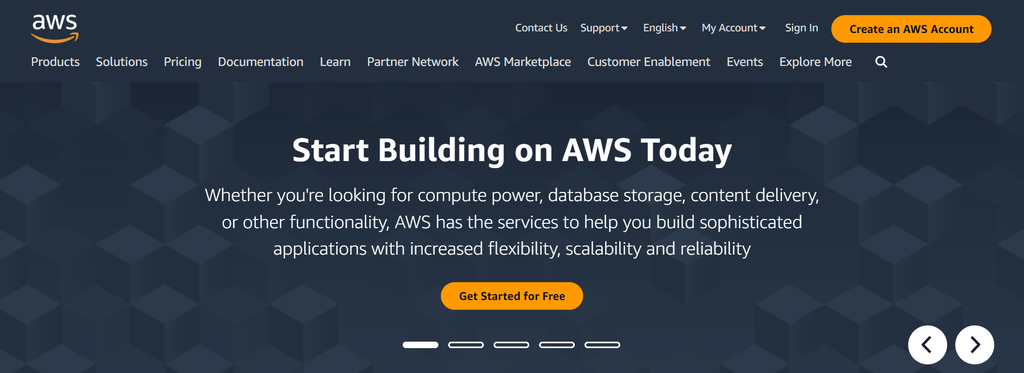This screenshot has width=1024, height=373.
Task: Open the English language dropdown
Action: click(664, 28)
